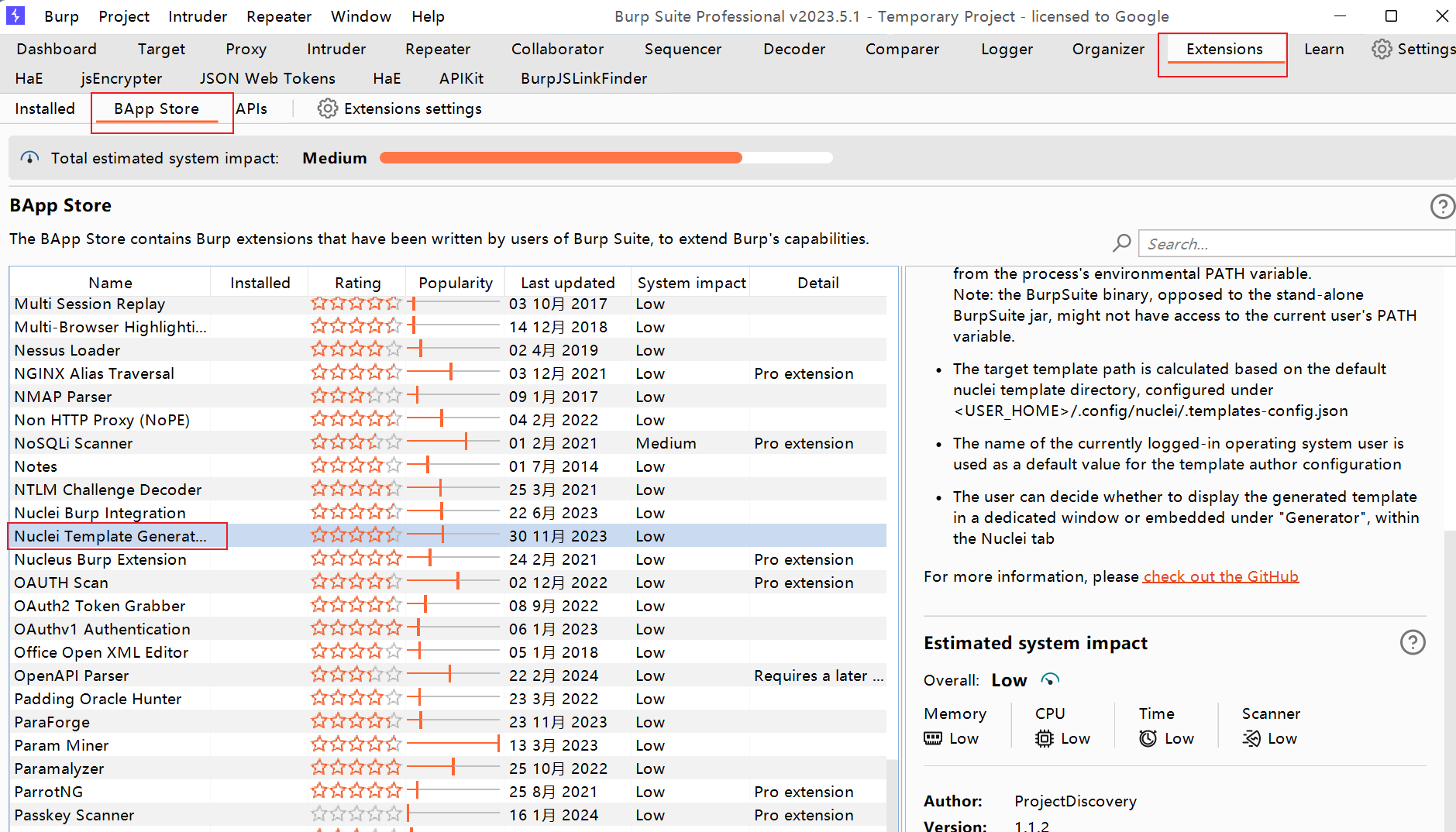This screenshot has height=832, width=1456.
Task: Sort by the Popularity column header
Action: coord(455,283)
